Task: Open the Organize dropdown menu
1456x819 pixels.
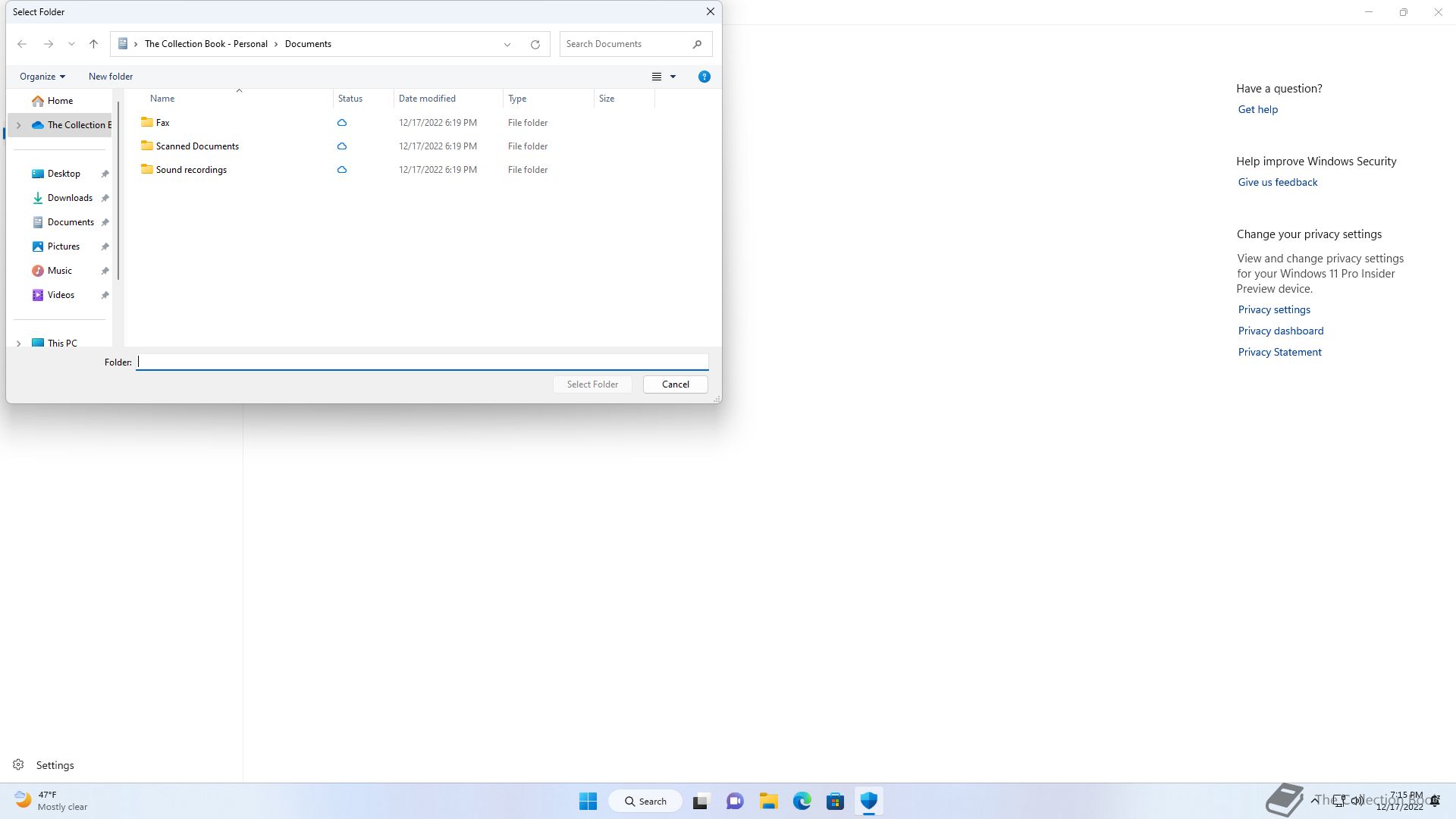Action: [x=42, y=77]
